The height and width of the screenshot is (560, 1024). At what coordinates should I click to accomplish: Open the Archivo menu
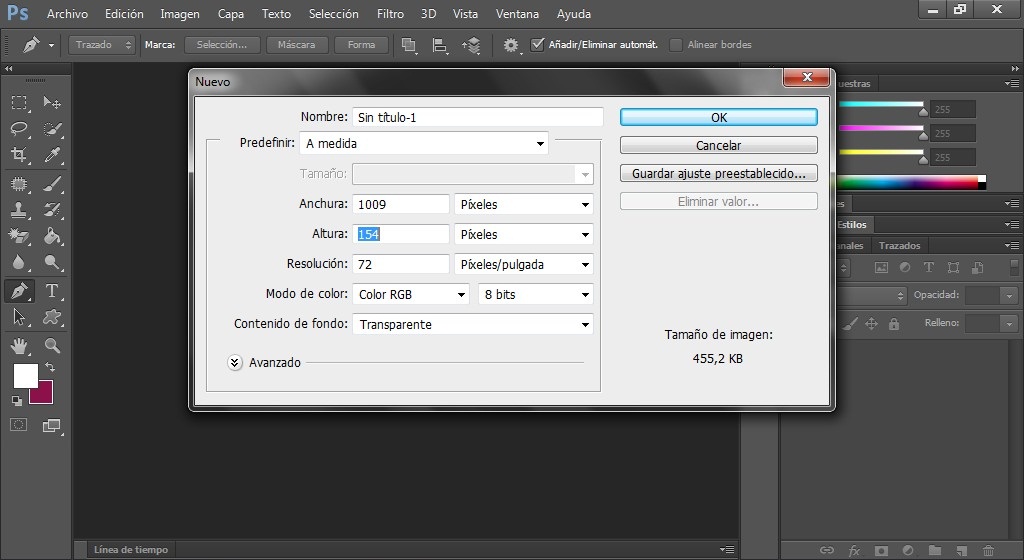[67, 14]
